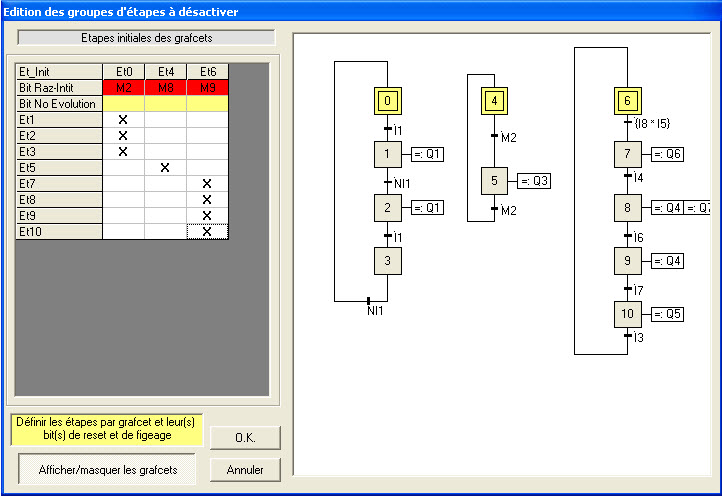This screenshot has height=497, width=722.
Task: Click the yellow No Evolution cell under Et6
Action: tap(207, 104)
